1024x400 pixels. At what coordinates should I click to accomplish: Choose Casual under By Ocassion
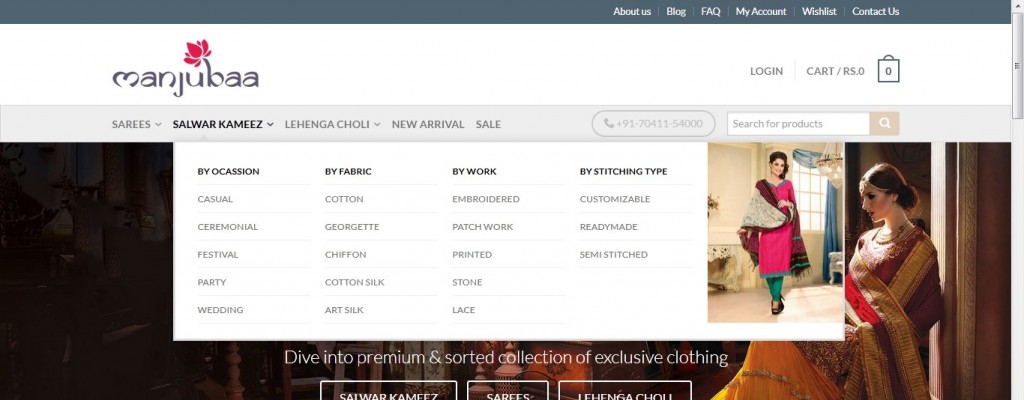pos(215,199)
